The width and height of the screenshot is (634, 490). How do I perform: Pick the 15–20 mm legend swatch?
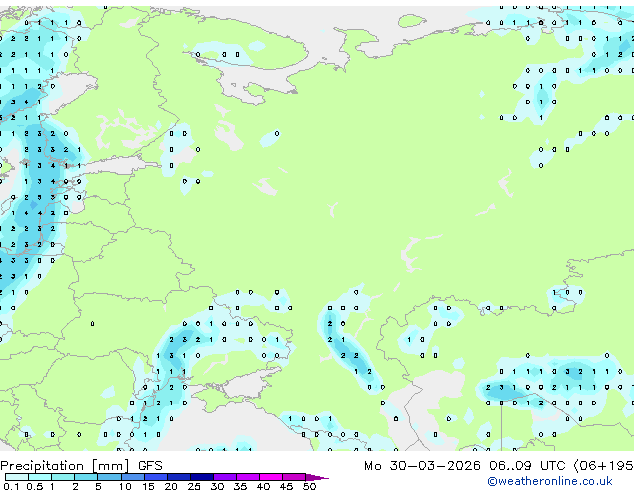point(156,477)
